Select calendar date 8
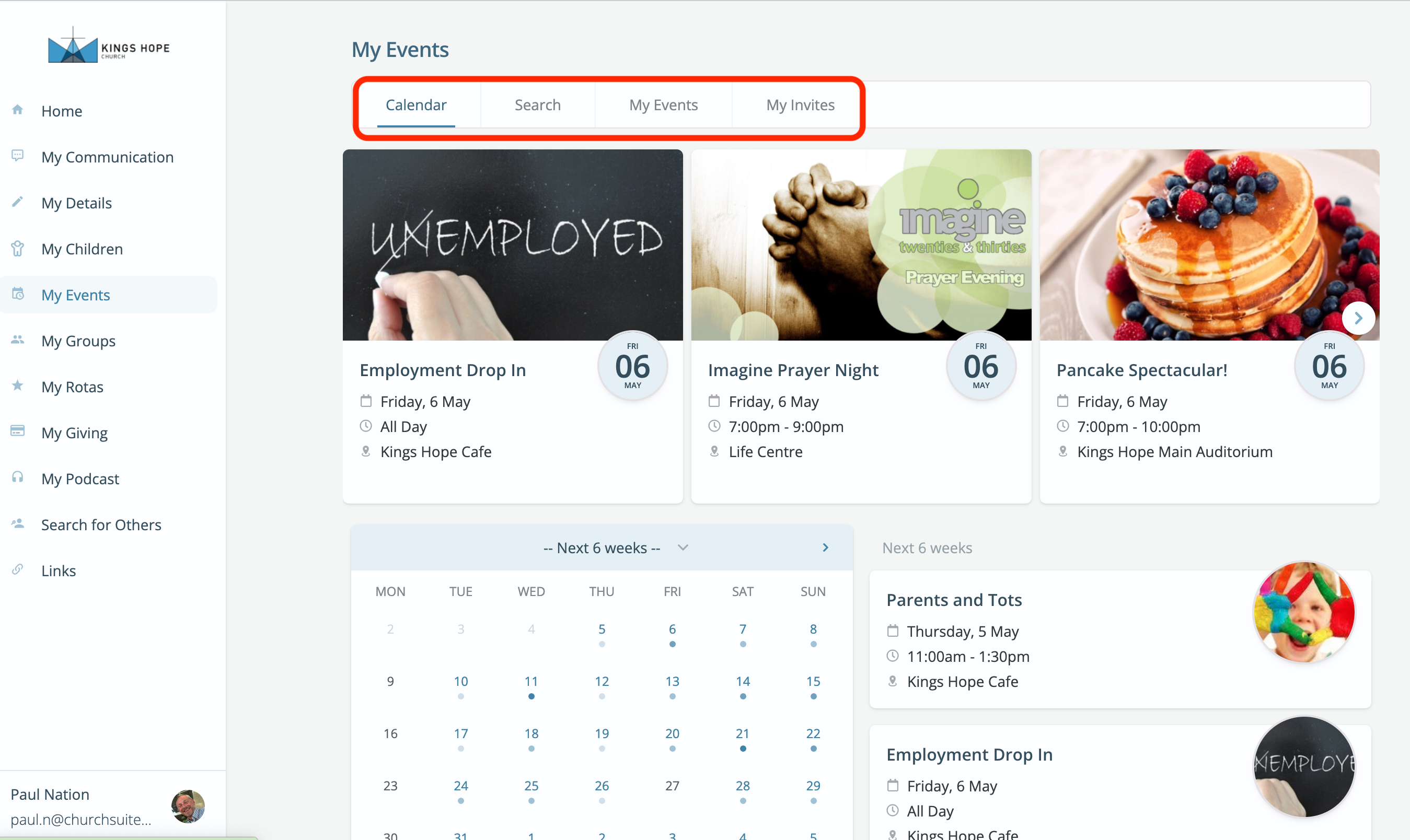The height and width of the screenshot is (840, 1410). coord(813,629)
